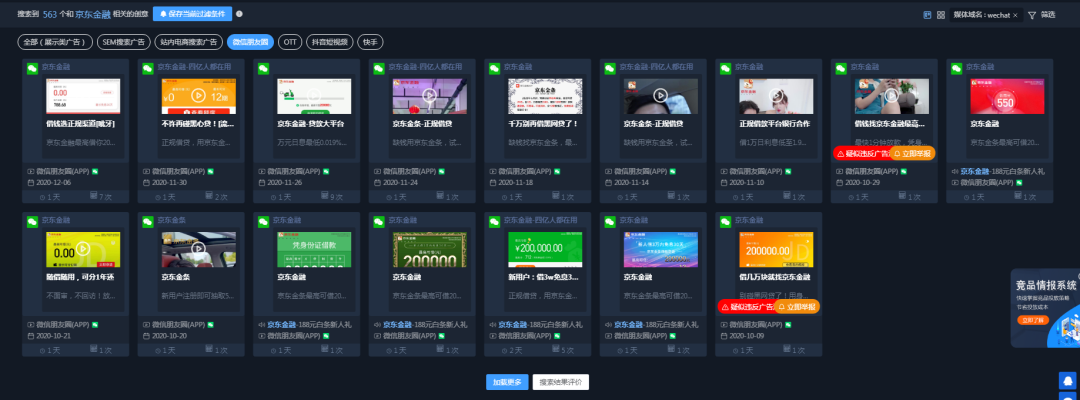Select the 全部(展示类广告) filter
The image size is (1080, 400).
pyautogui.click(x=54, y=42)
